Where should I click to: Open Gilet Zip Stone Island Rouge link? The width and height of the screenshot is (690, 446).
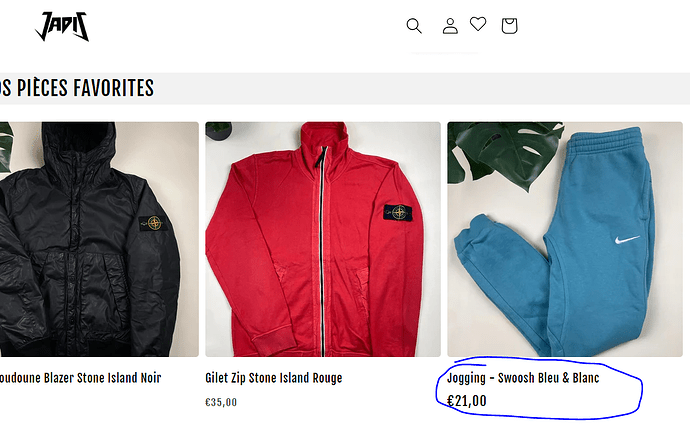pyautogui.click(x=273, y=378)
